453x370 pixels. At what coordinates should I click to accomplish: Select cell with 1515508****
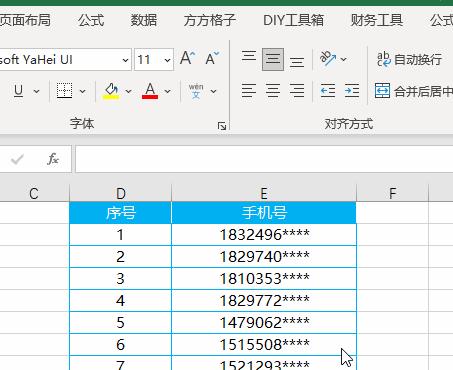(x=264, y=344)
